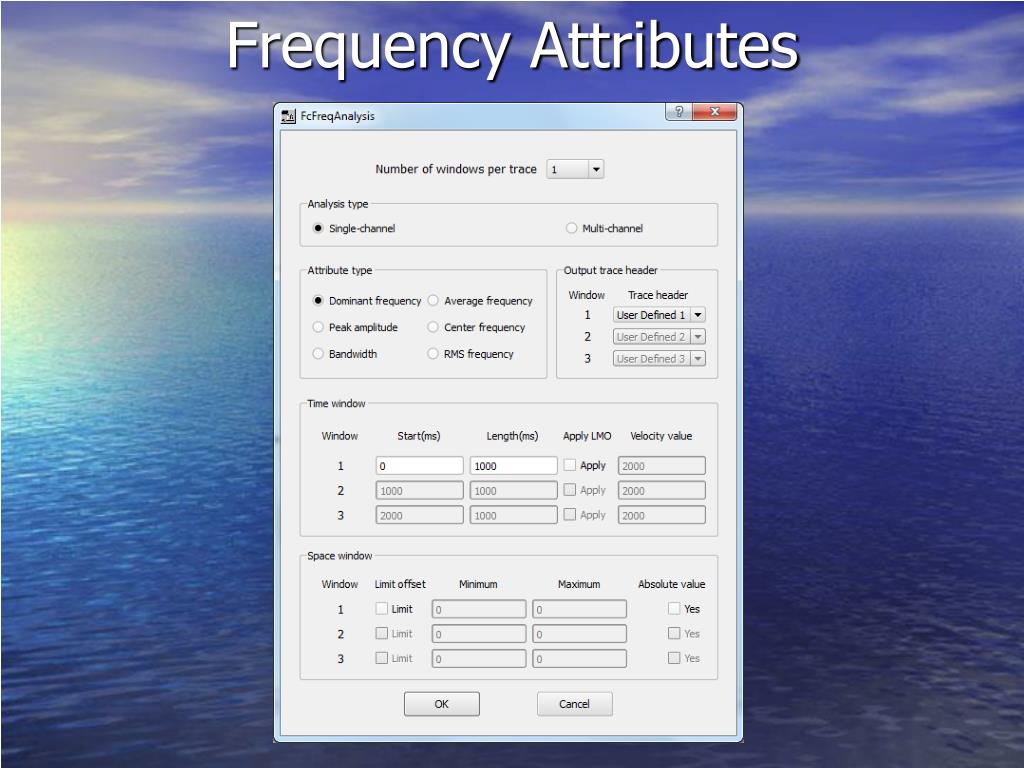
Task: Close the FcFreqAnalysis dialog
Action: pyautogui.click(x=714, y=112)
